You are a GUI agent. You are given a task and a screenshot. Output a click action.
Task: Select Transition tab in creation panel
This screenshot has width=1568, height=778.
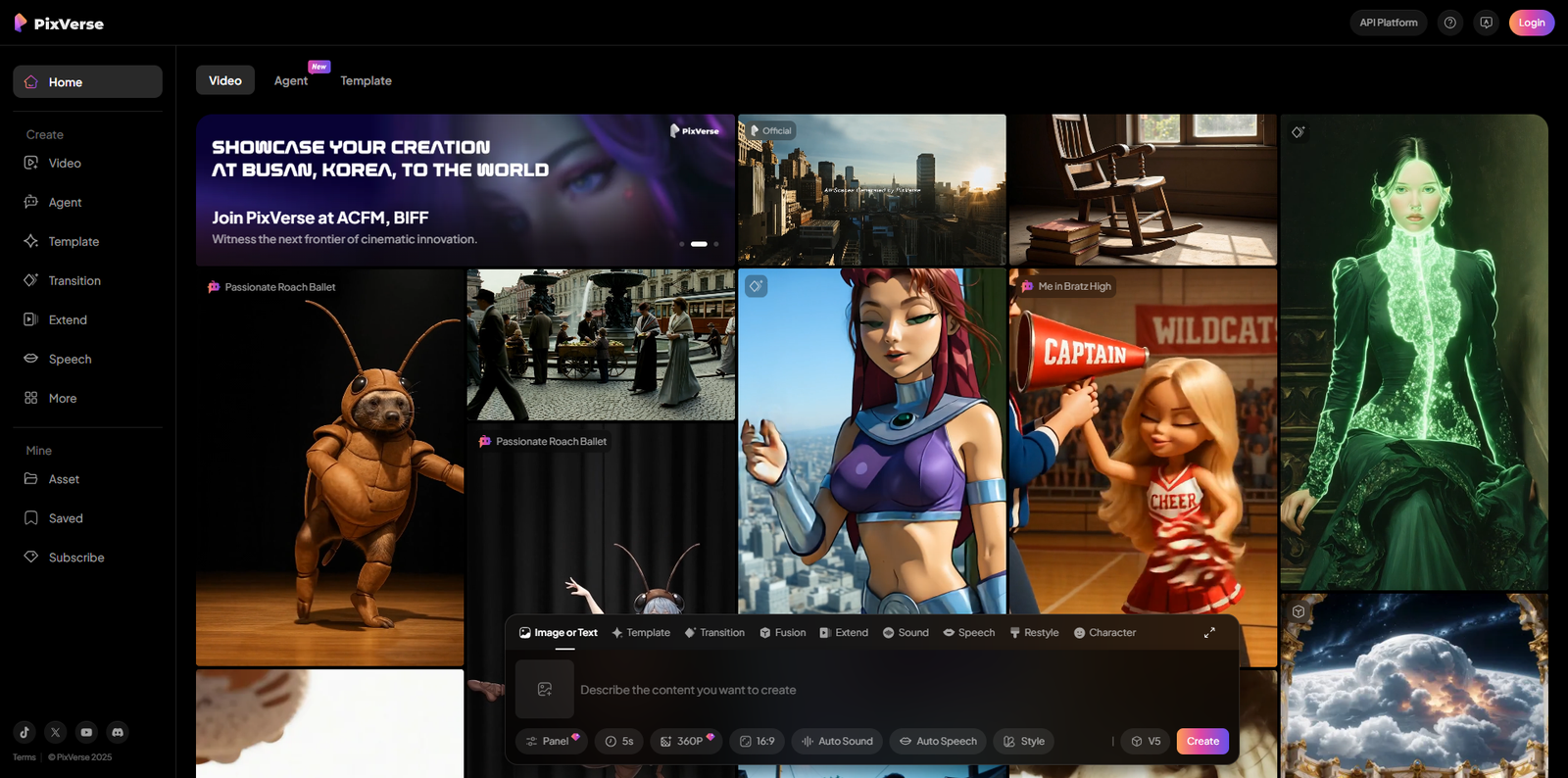[714, 633]
